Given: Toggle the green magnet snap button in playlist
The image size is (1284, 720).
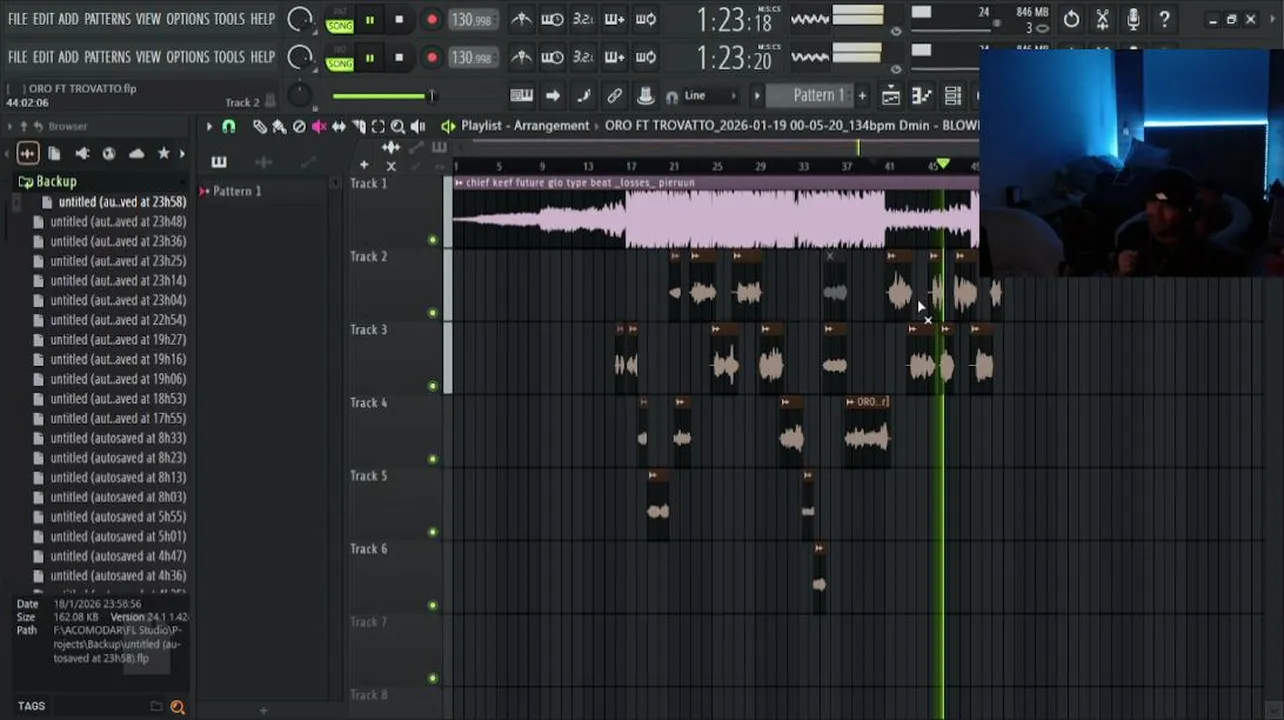Looking at the screenshot, I should click(x=228, y=127).
